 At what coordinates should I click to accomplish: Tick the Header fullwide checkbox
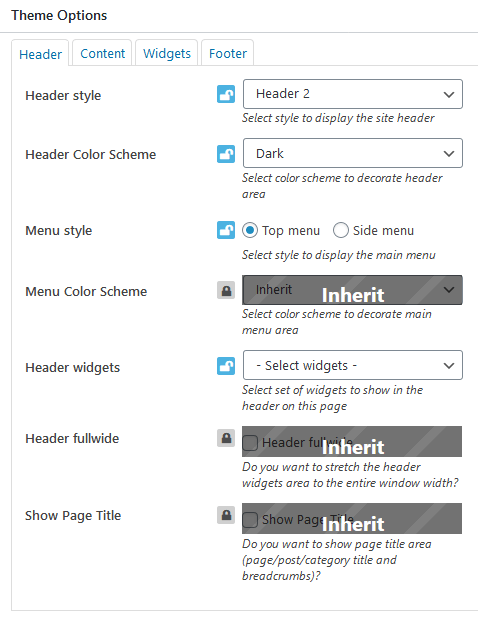[250, 443]
